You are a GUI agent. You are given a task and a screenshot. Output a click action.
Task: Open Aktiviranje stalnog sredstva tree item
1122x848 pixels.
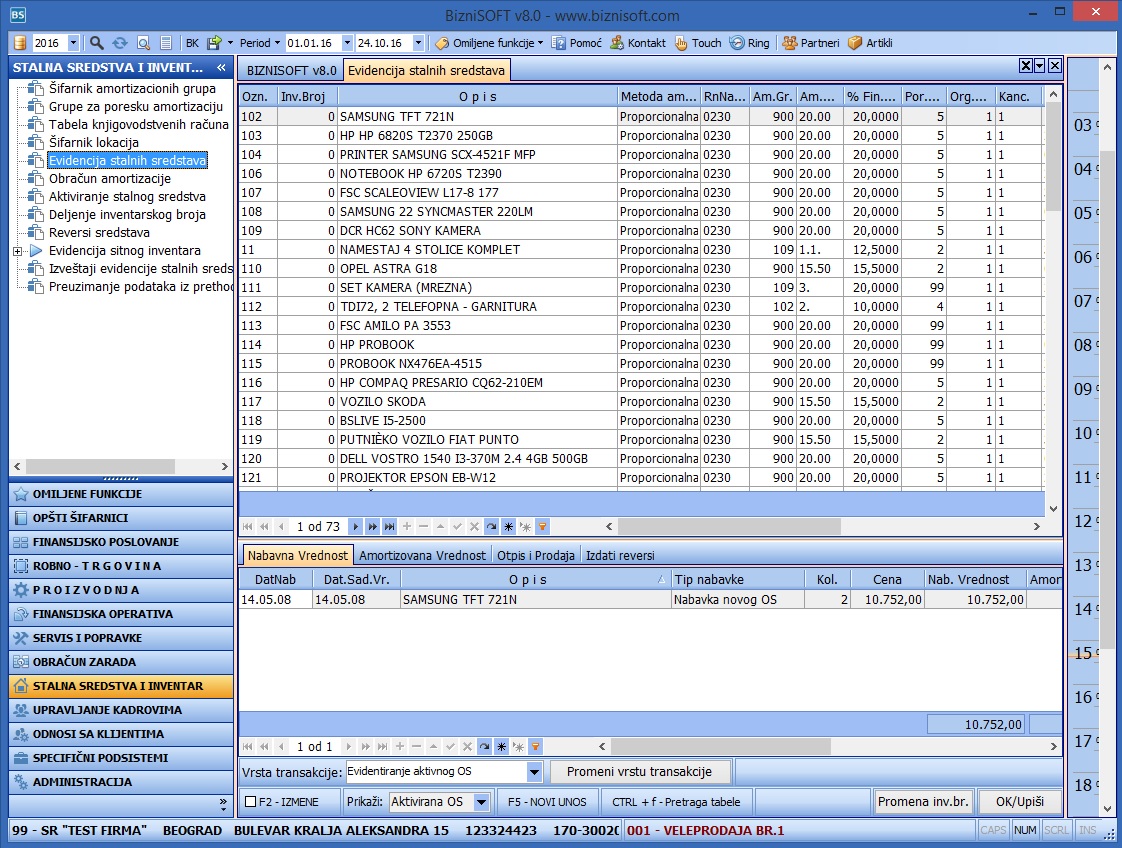coord(127,197)
